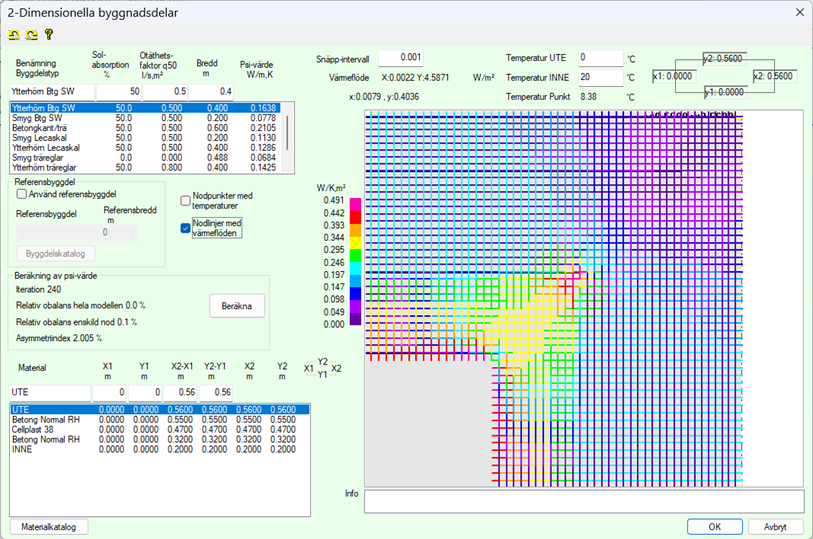Click the yellow 0.344 legend color swatch

(x=354, y=240)
